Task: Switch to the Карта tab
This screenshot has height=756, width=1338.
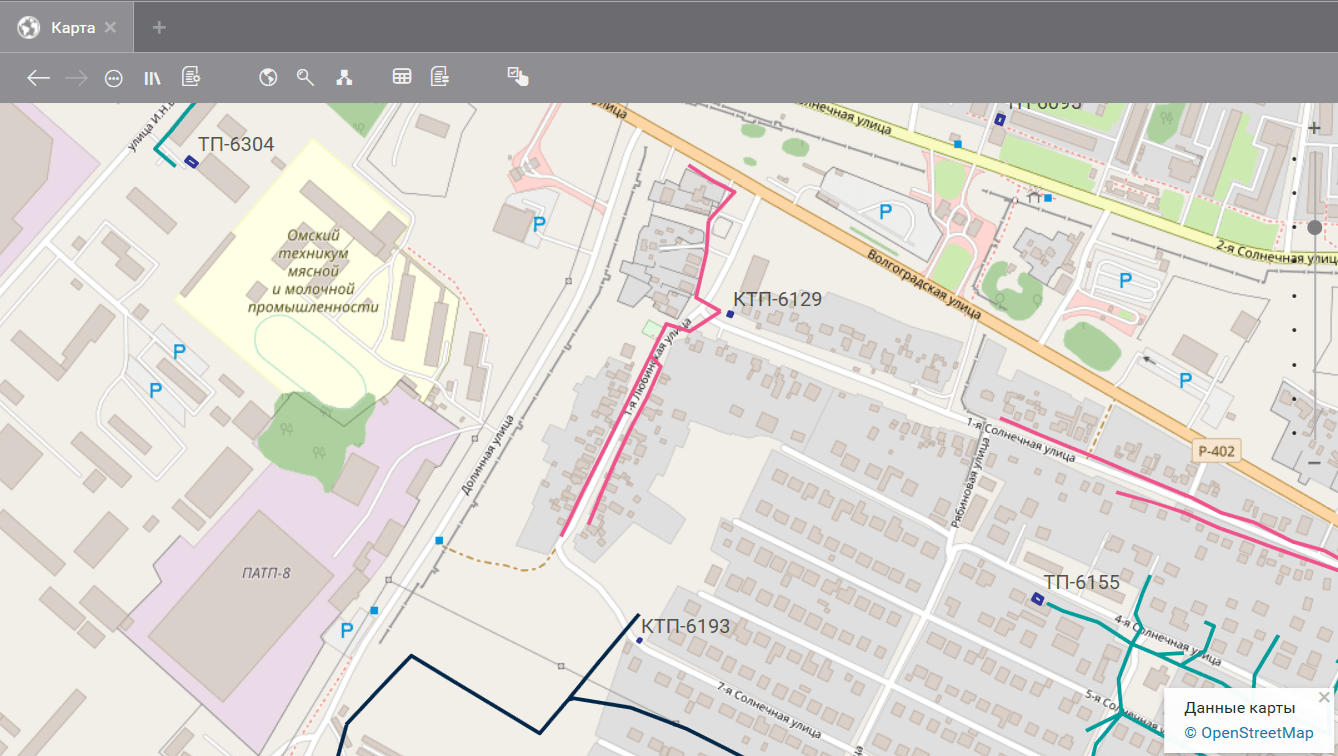Action: (x=73, y=27)
